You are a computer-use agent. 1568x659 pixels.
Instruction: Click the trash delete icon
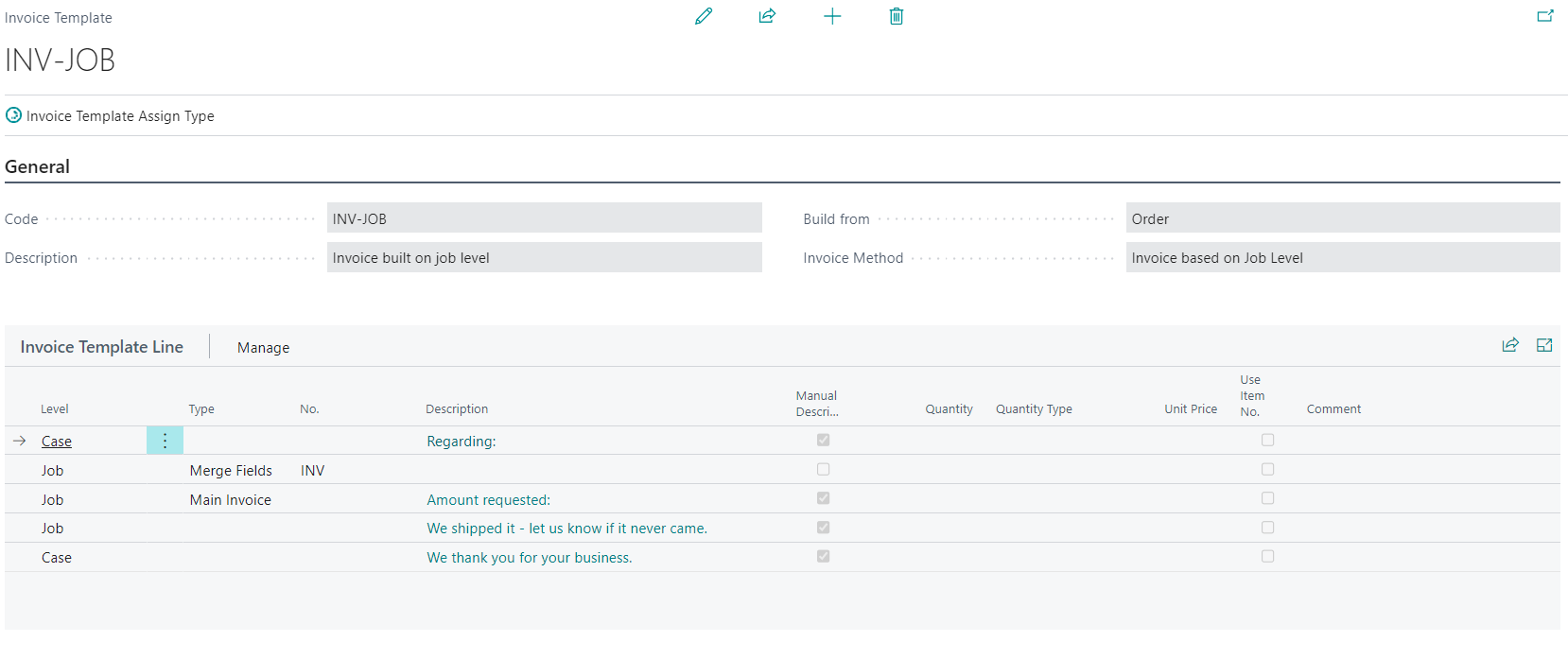coord(897,16)
